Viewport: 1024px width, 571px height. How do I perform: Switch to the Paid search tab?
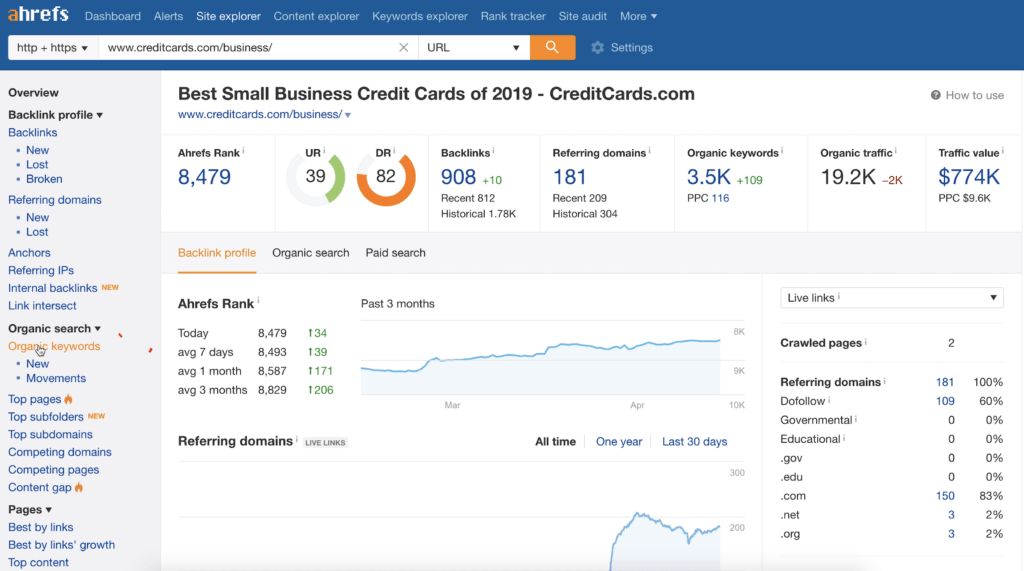(x=395, y=253)
